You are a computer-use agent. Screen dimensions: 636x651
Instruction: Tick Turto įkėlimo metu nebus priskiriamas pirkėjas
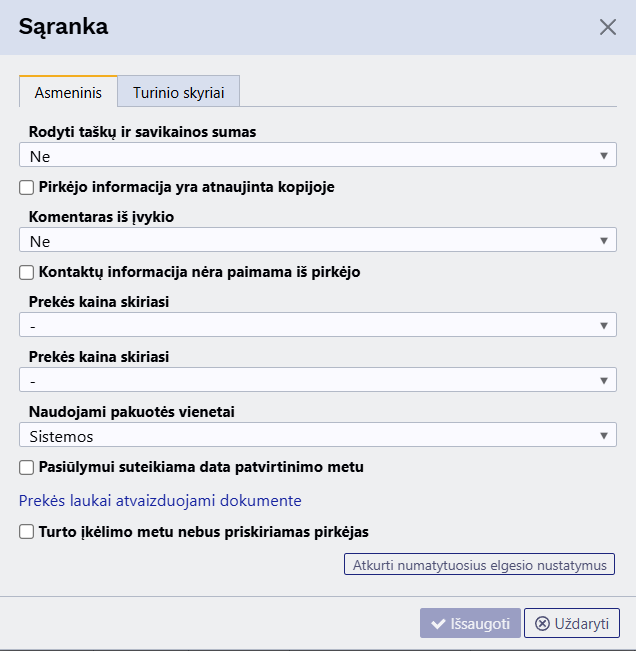pyautogui.click(x=27, y=532)
